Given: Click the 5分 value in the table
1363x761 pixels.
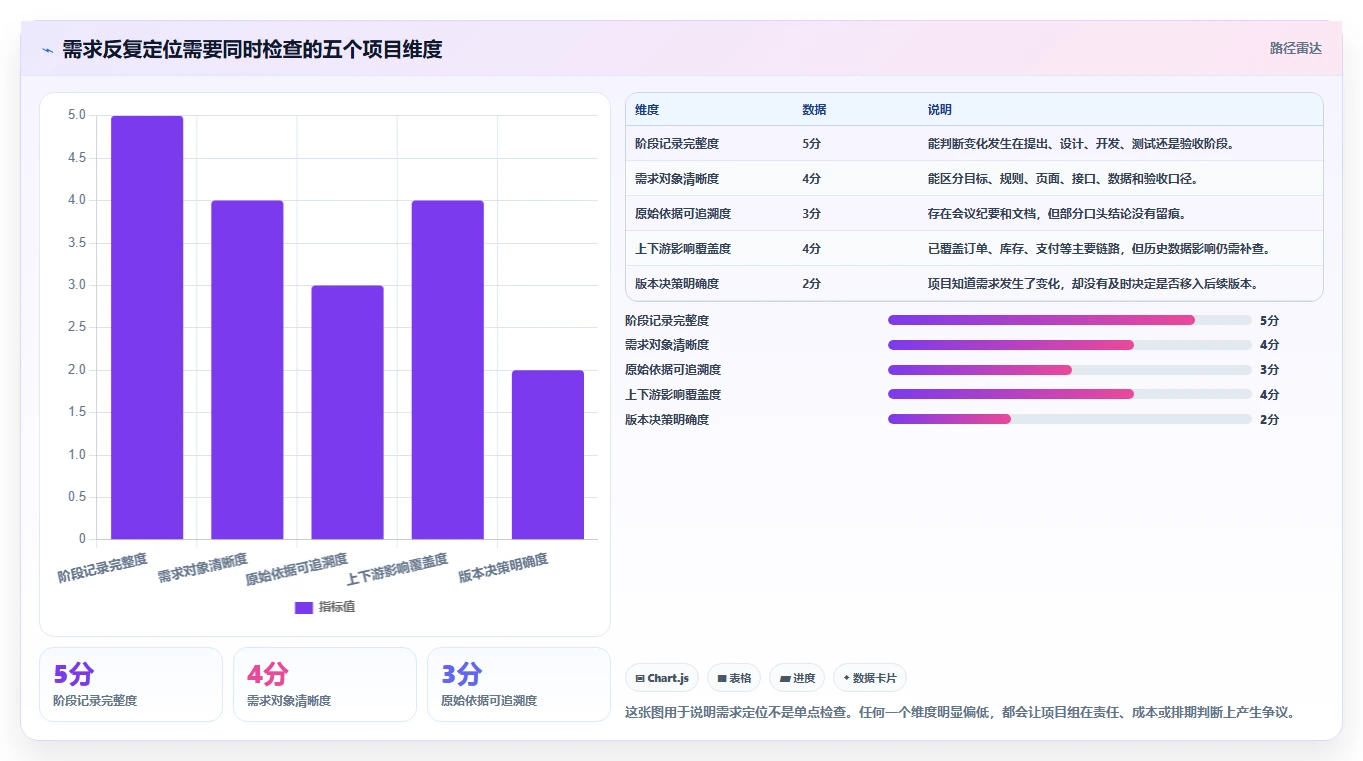Looking at the screenshot, I should (x=811, y=144).
